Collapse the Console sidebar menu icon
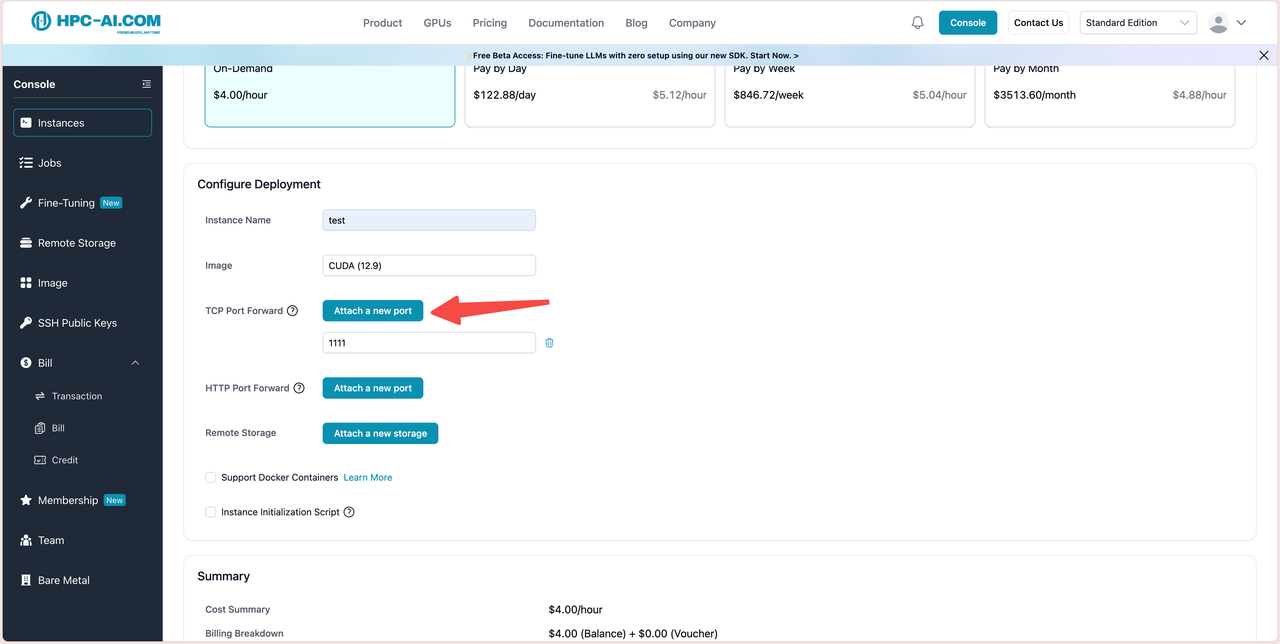Image resolution: width=1280 pixels, height=644 pixels. point(146,84)
